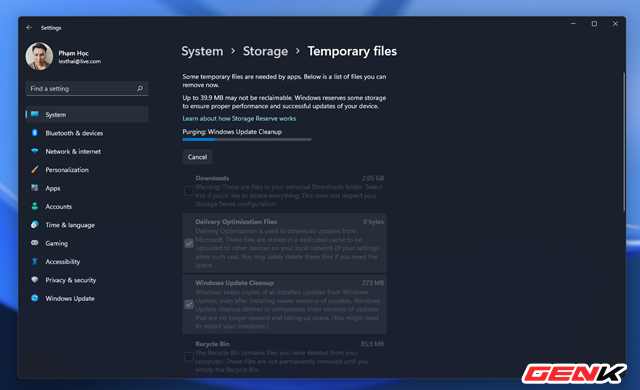Screen dimensions: 640x390
Task: Click the Bluetooth icon in sidebar
Action: [x=35, y=133]
